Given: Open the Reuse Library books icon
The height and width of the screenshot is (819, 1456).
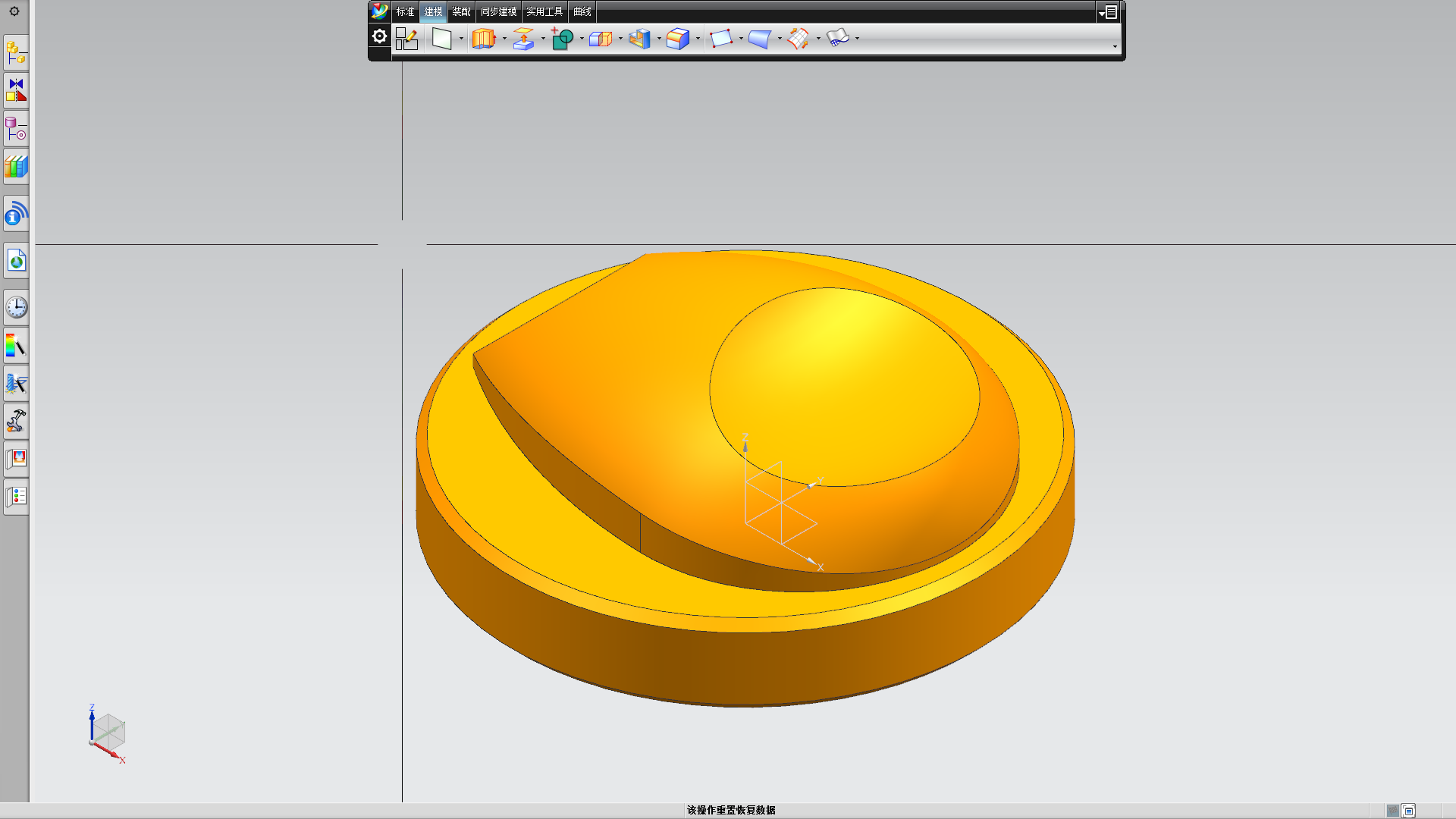Looking at the screenshot, I should point(16,167).
